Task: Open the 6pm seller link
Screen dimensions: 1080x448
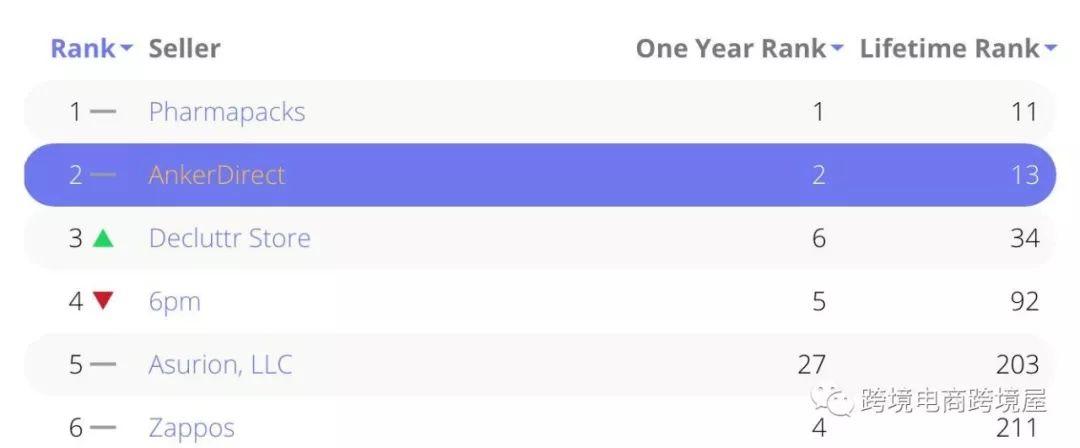Action: pos(174,302)
